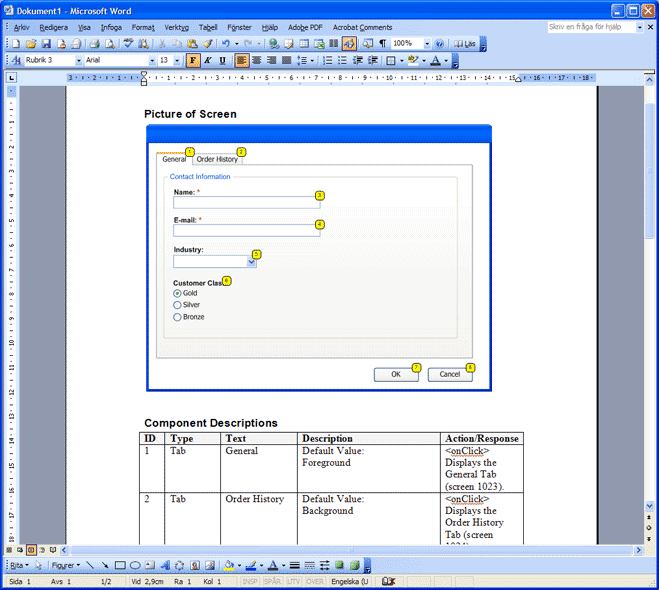
Task: Insert WordArt from the drawing toolbar
Action: (165, 566)
